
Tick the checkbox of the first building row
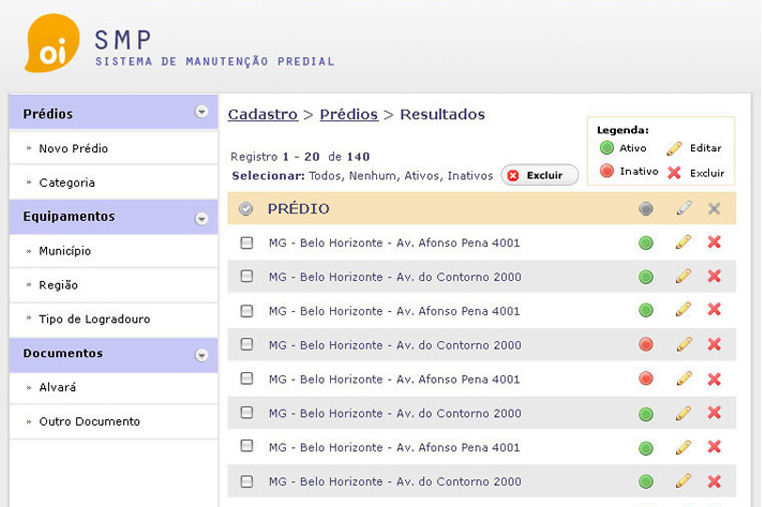tap(247, 243)
